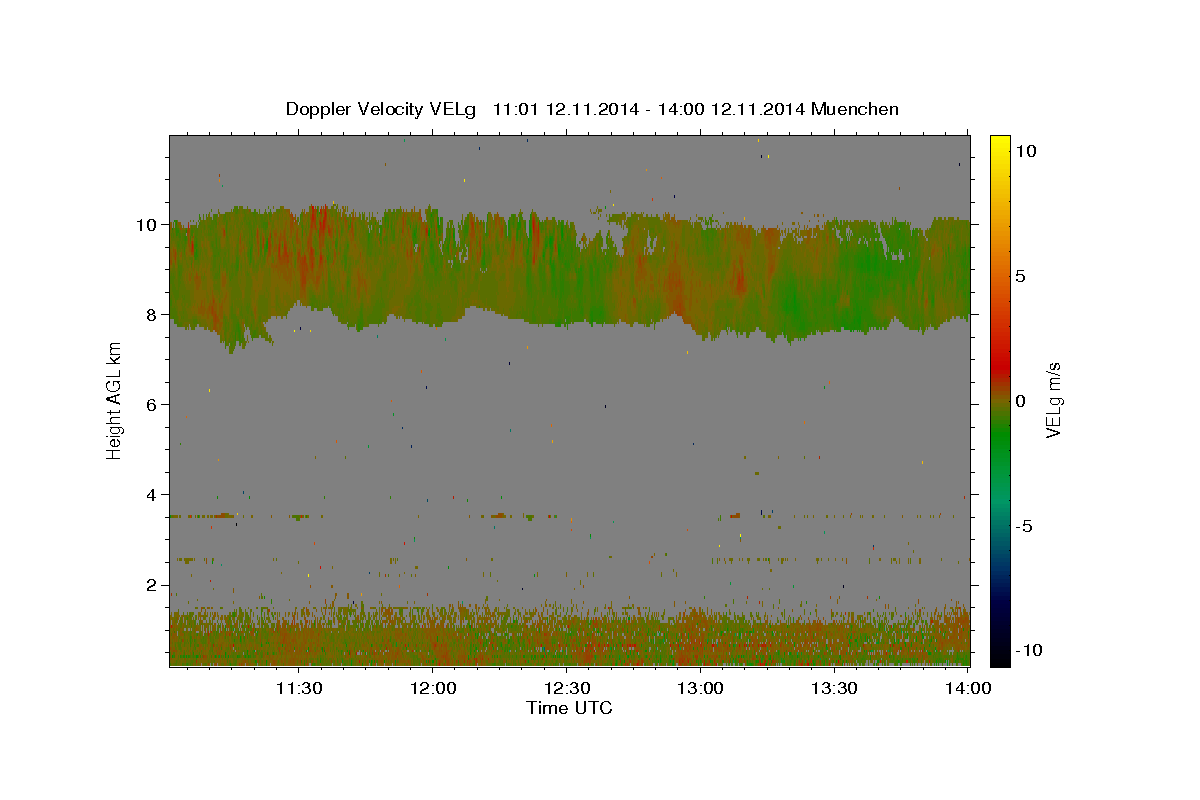The width and height of the screenshot is (1200, 800).
Task: Click the black bottom of the velocity colorbar
Action: pyautogui.click(x=999, y=658)
